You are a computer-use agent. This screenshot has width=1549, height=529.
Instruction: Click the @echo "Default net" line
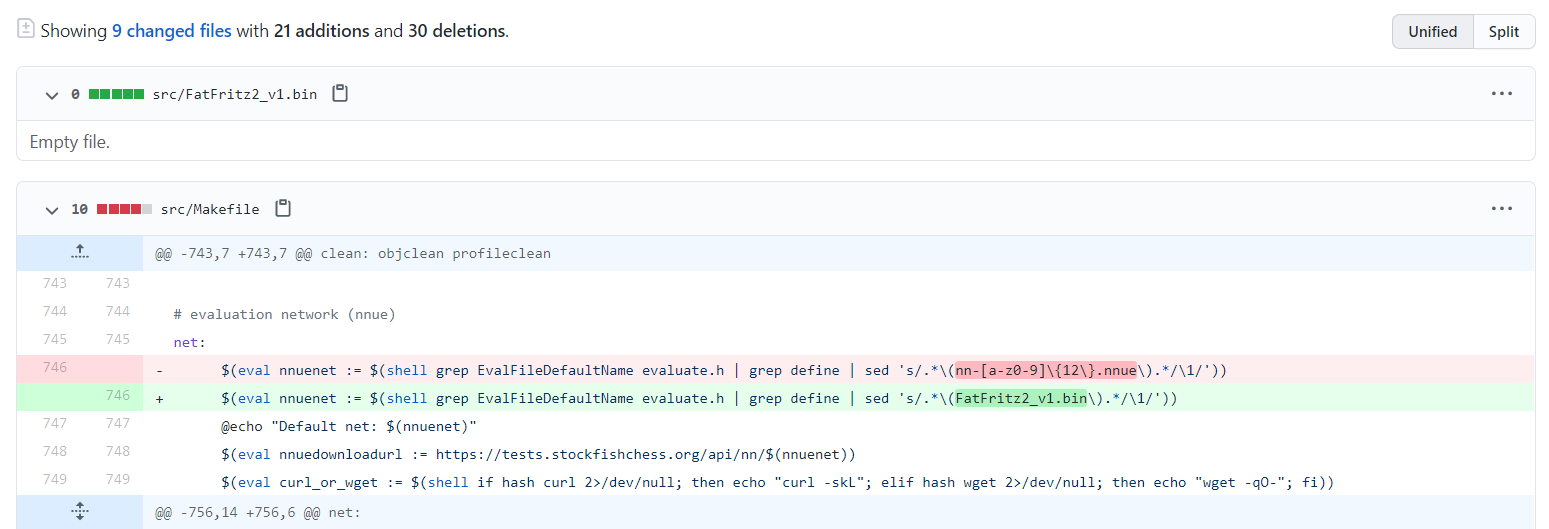click(x=349, y=426)
